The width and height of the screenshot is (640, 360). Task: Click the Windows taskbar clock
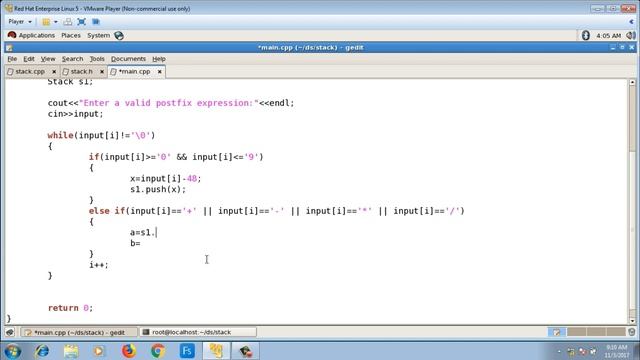(617, 351)
